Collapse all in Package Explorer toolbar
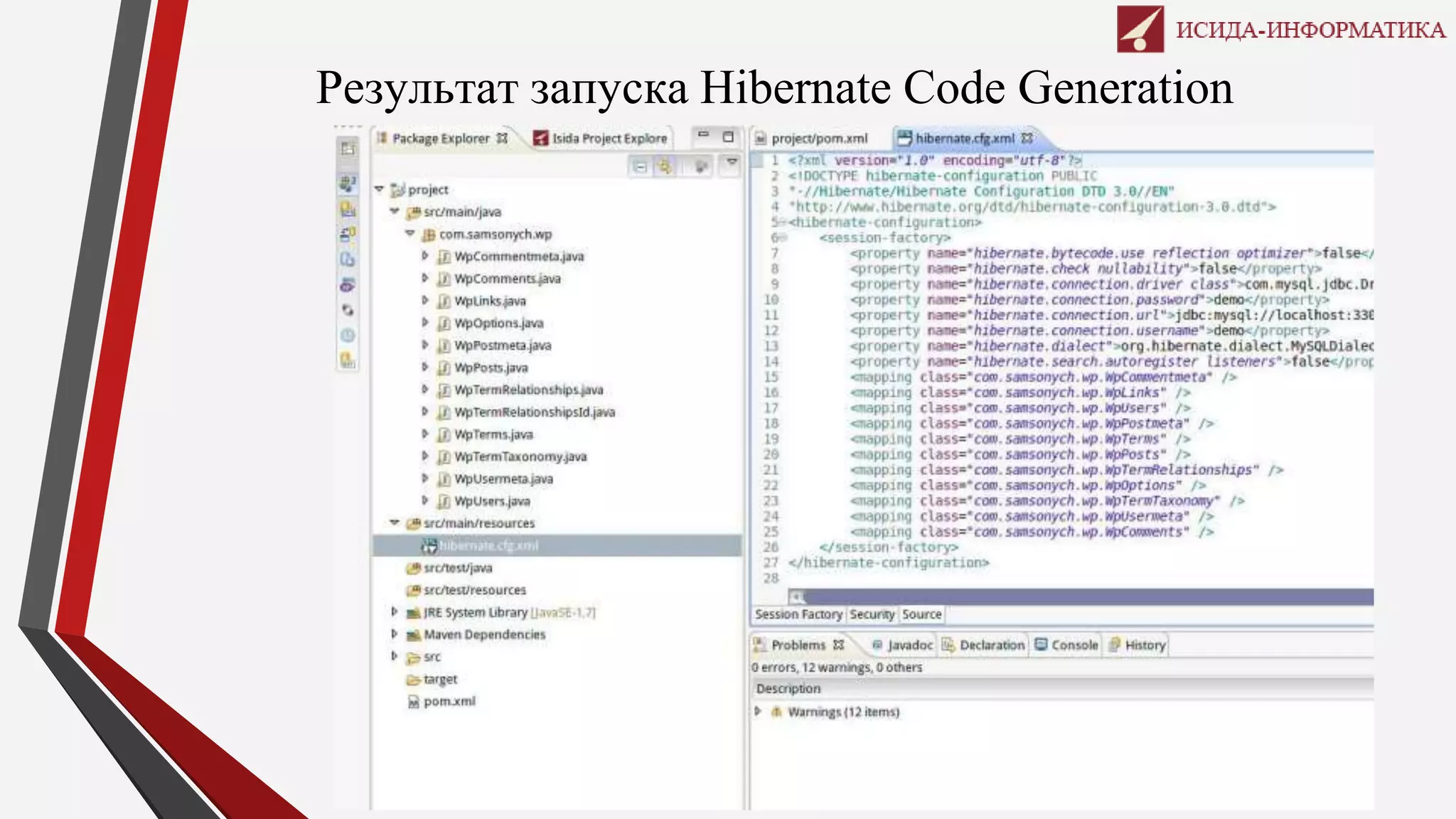Screen dimensions: 1456x819 [640, 166]
